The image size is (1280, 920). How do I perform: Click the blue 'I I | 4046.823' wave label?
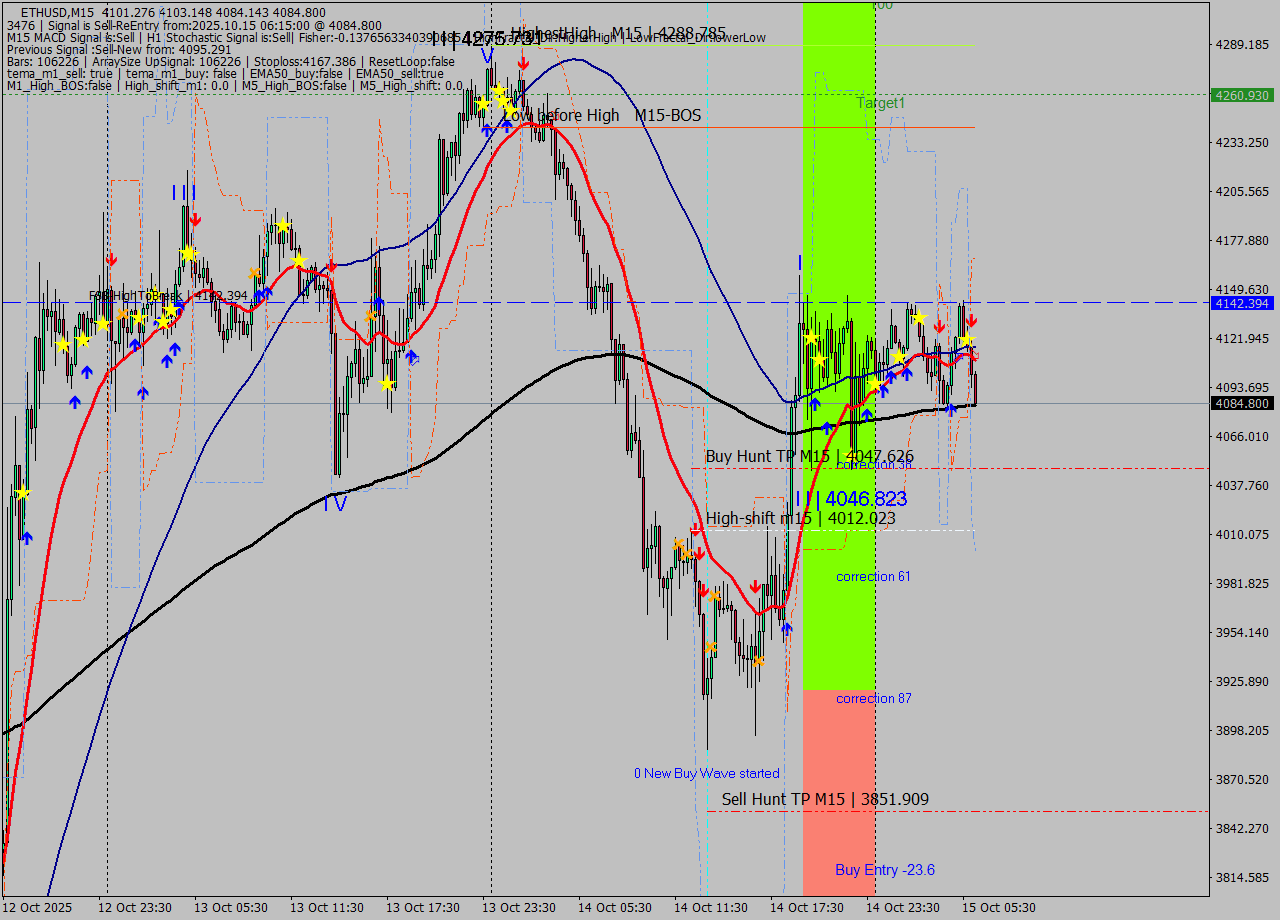(x=852, y=498)
